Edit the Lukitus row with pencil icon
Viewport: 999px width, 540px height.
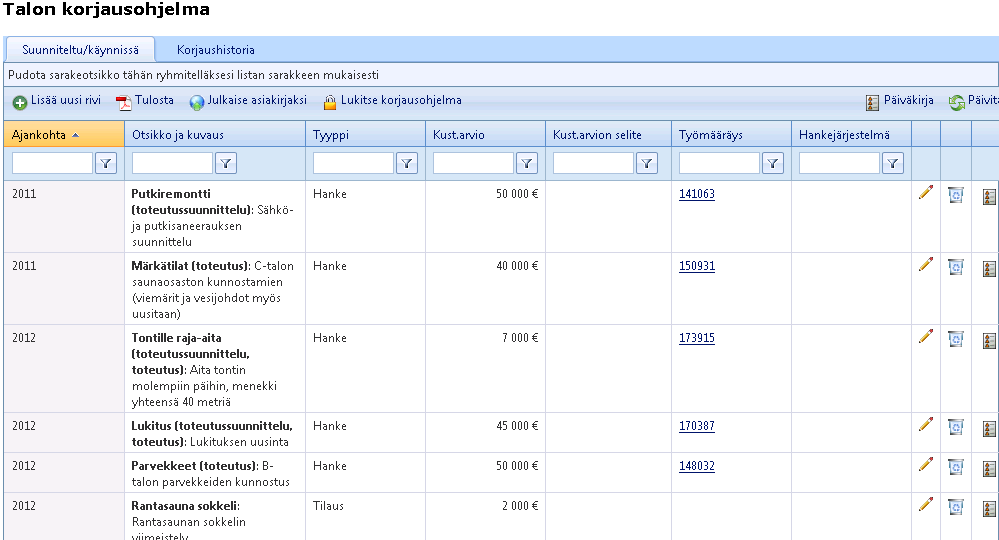[926, 424]
